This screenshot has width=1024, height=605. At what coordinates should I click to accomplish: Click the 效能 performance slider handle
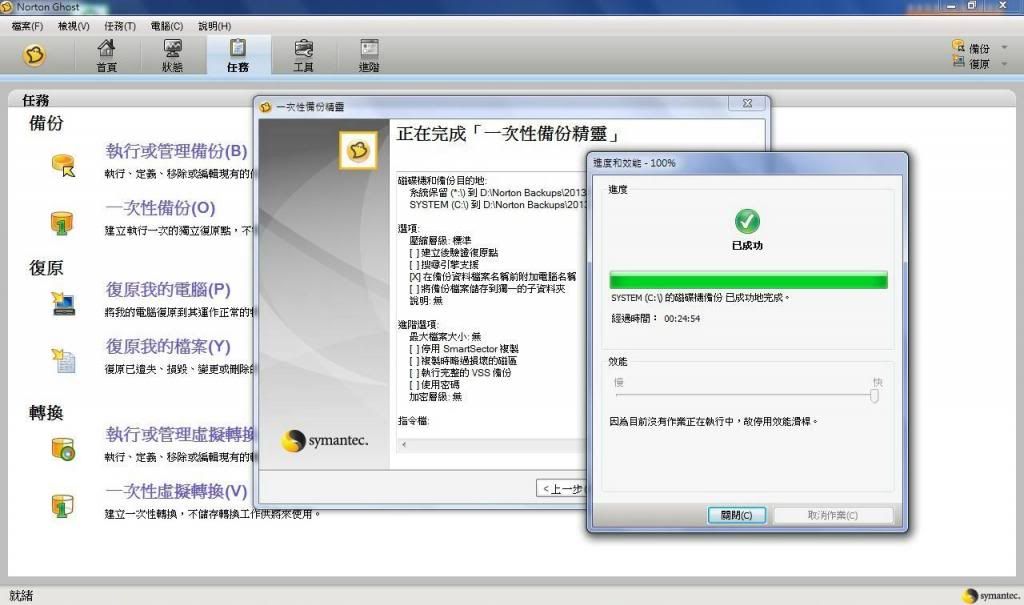pos(875,395)
